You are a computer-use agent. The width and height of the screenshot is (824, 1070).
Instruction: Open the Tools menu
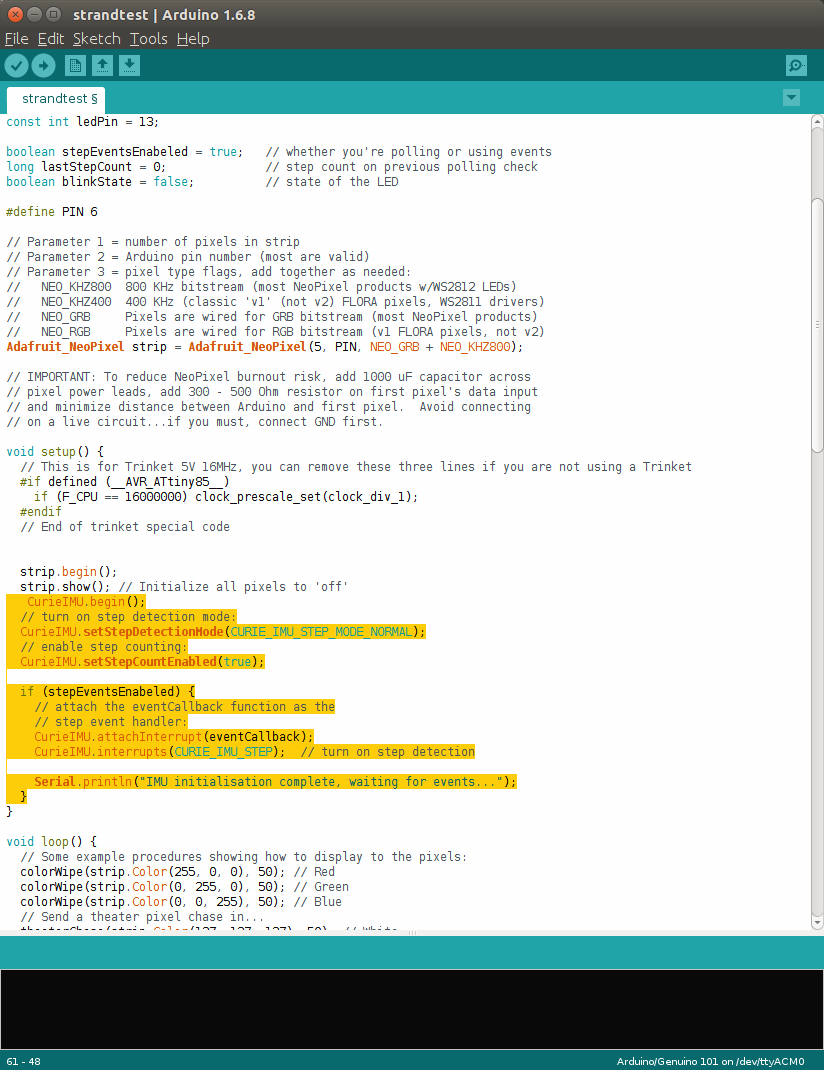(149, 39)
